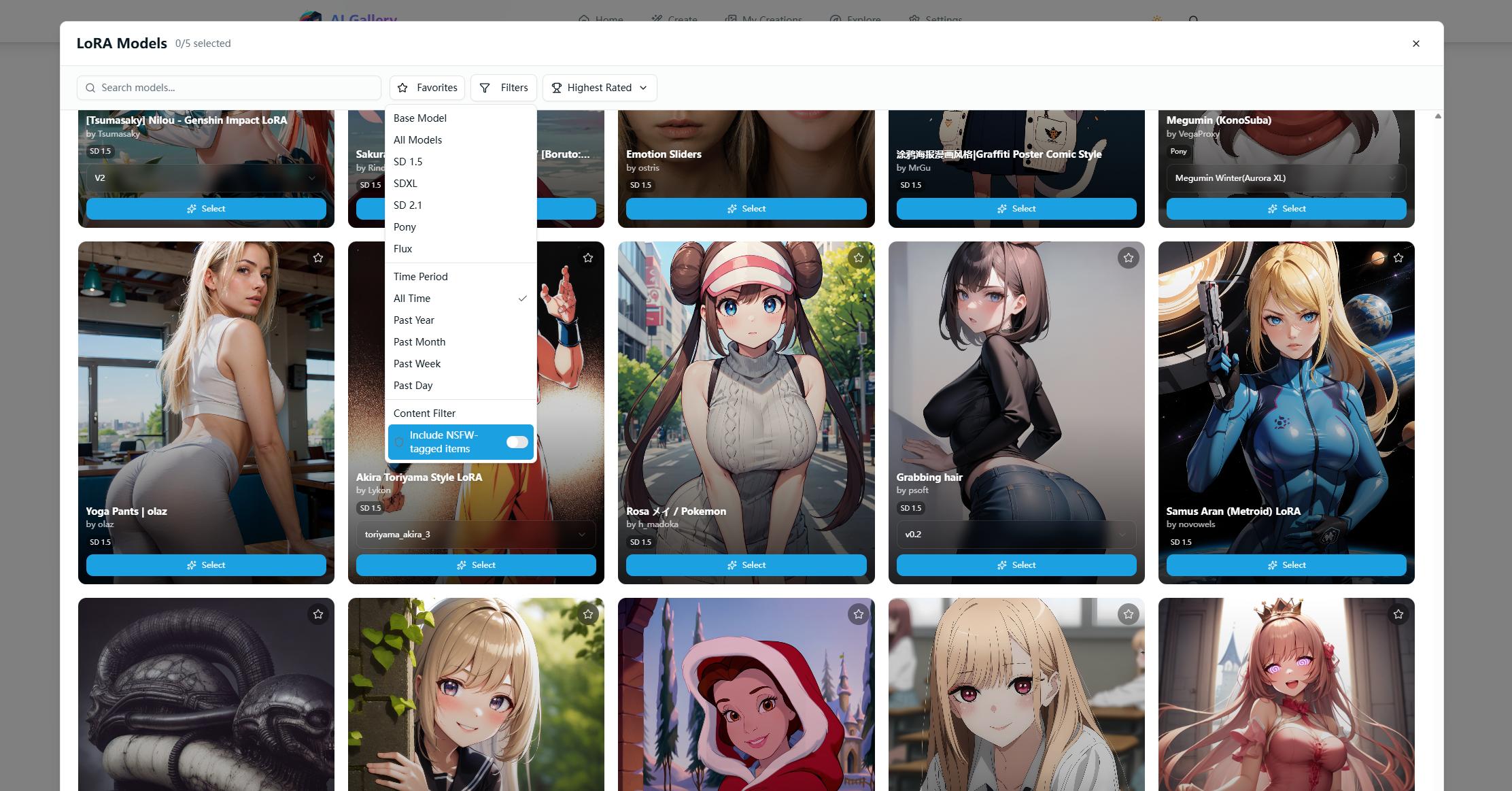Star the alien skull model card
Viewport: 1512px width, 791px height.
click(x=318, y=614)
